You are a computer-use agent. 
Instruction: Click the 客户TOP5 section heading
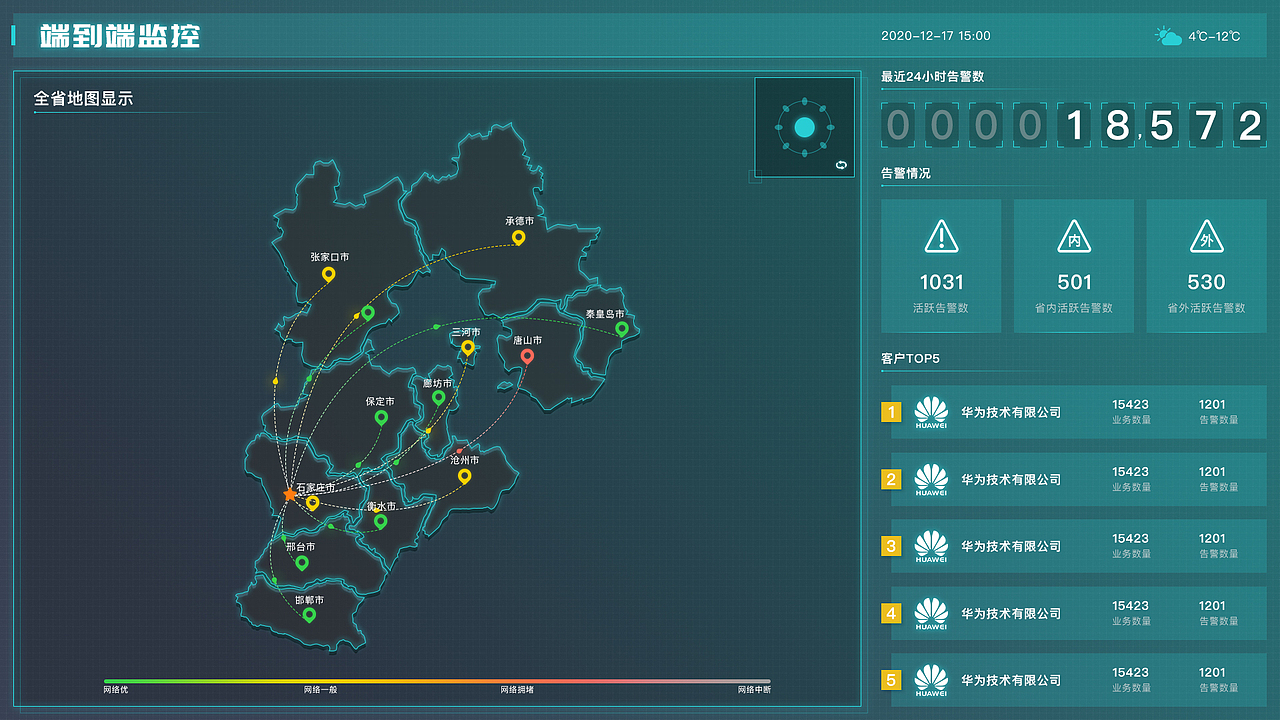pyautogui.click(x=910, y=358)
